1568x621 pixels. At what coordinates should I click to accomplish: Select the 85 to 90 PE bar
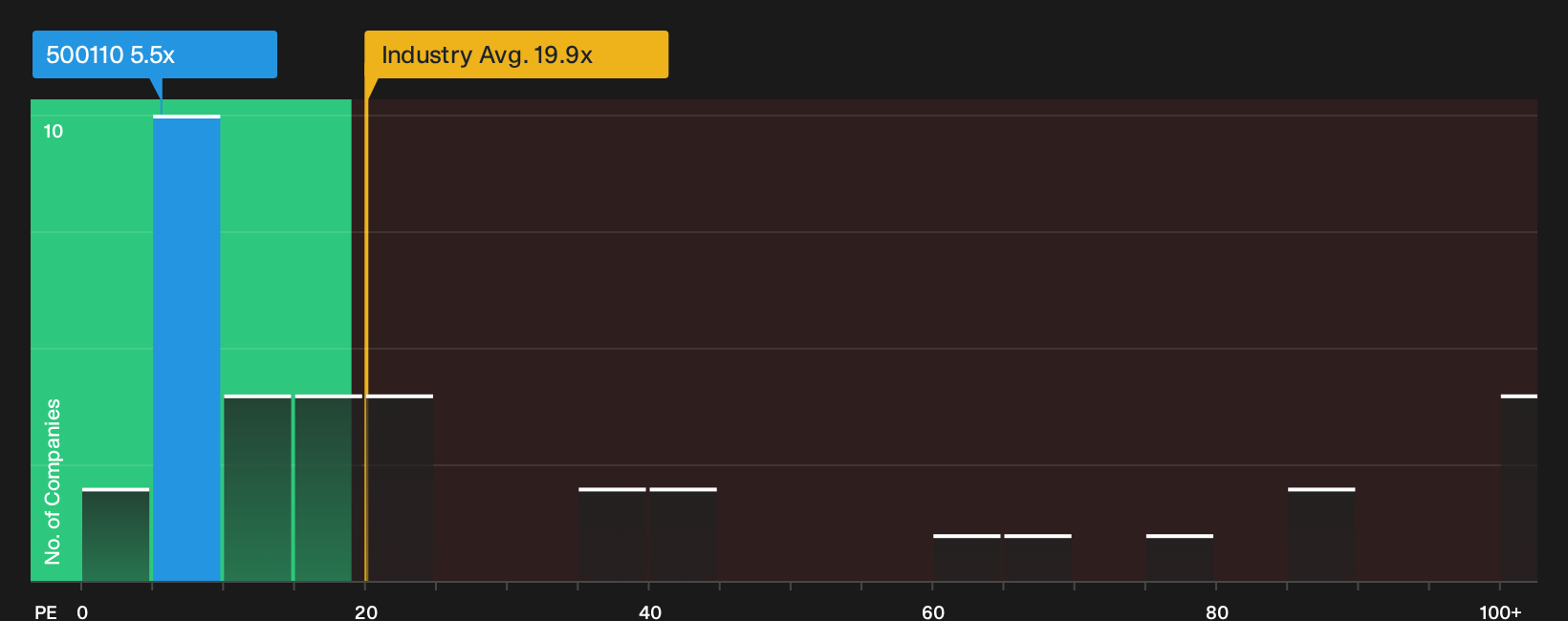1321,534
